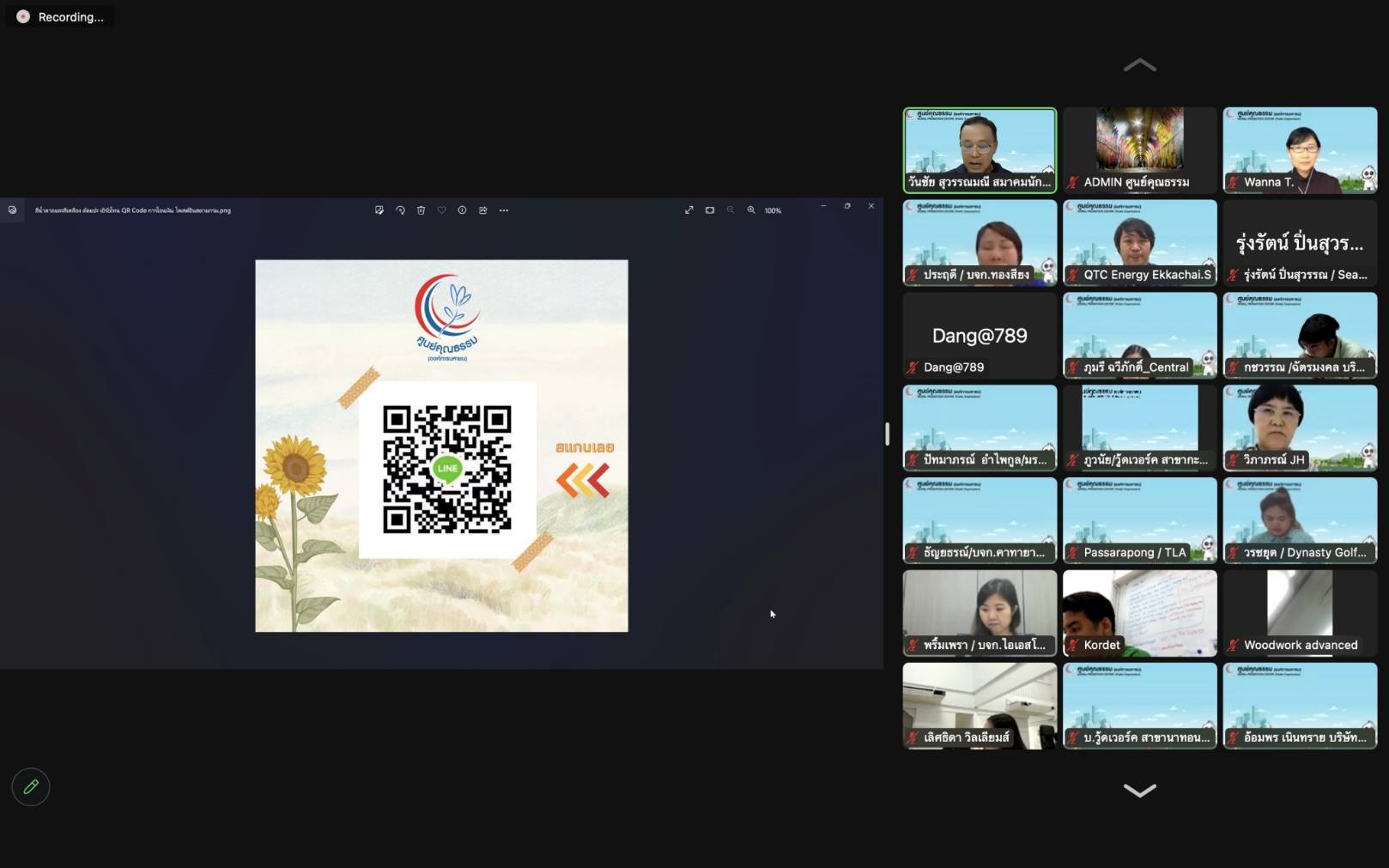This screenshot has width=1389, height=868.
Task: Click muted mic icon on ADMIN ศูนย์คุณธรรม tile
Action: 1073,182
